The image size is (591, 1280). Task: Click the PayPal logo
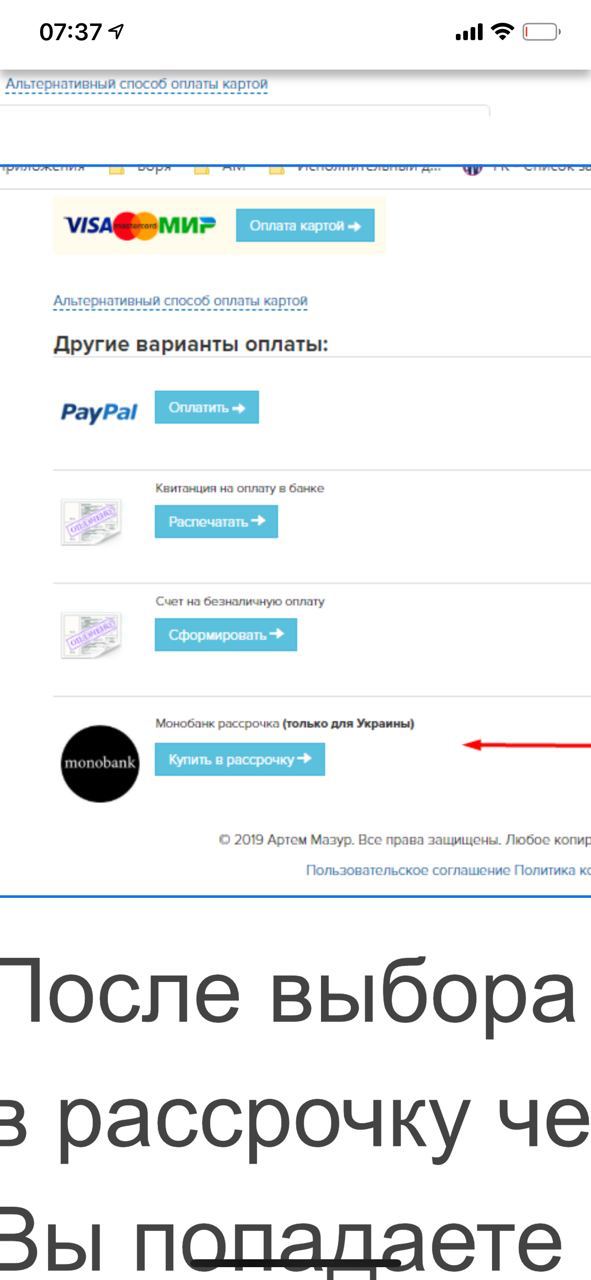pyautogui.click(x=99, y=411)
